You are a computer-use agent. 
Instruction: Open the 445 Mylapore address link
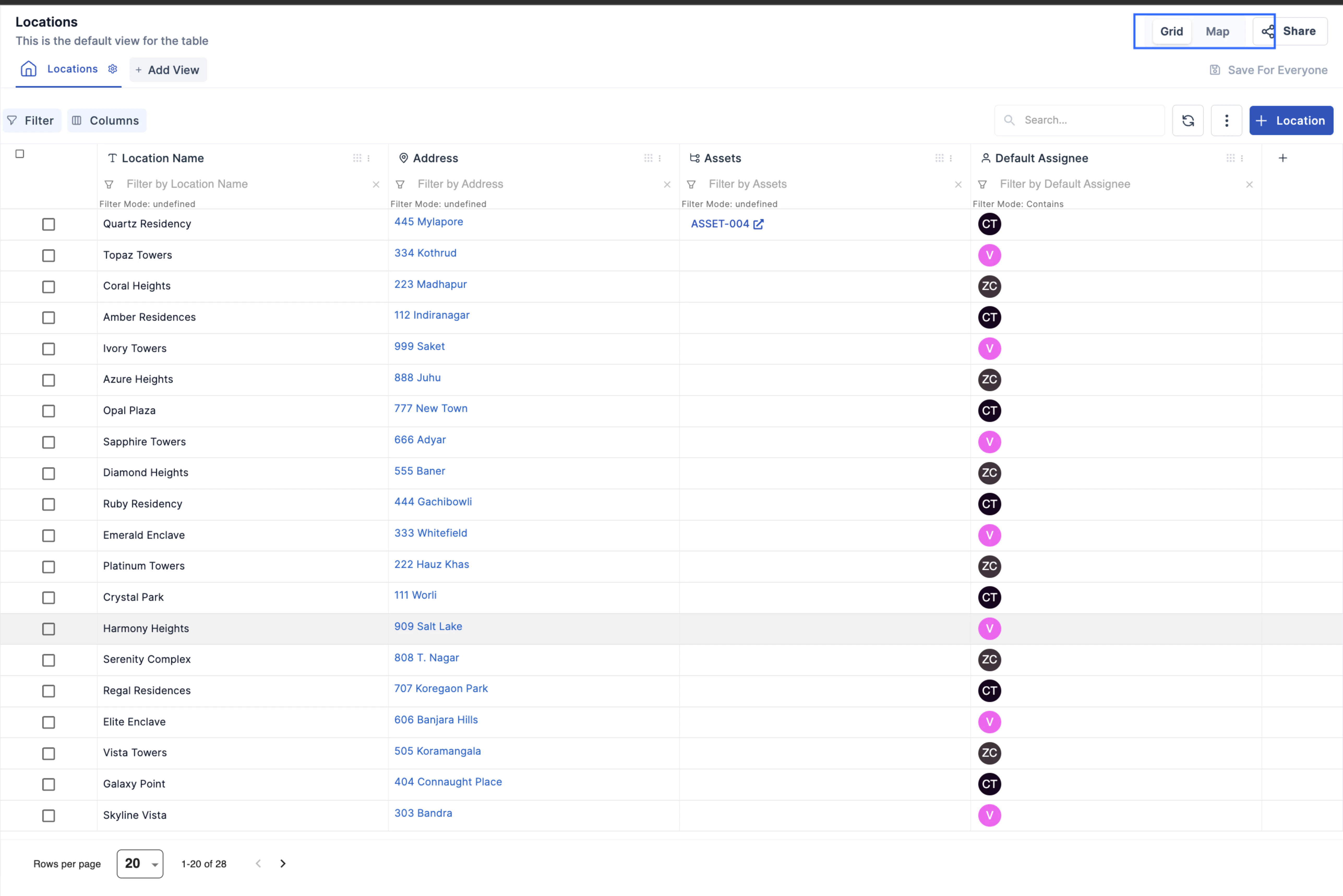click(428, 222)
